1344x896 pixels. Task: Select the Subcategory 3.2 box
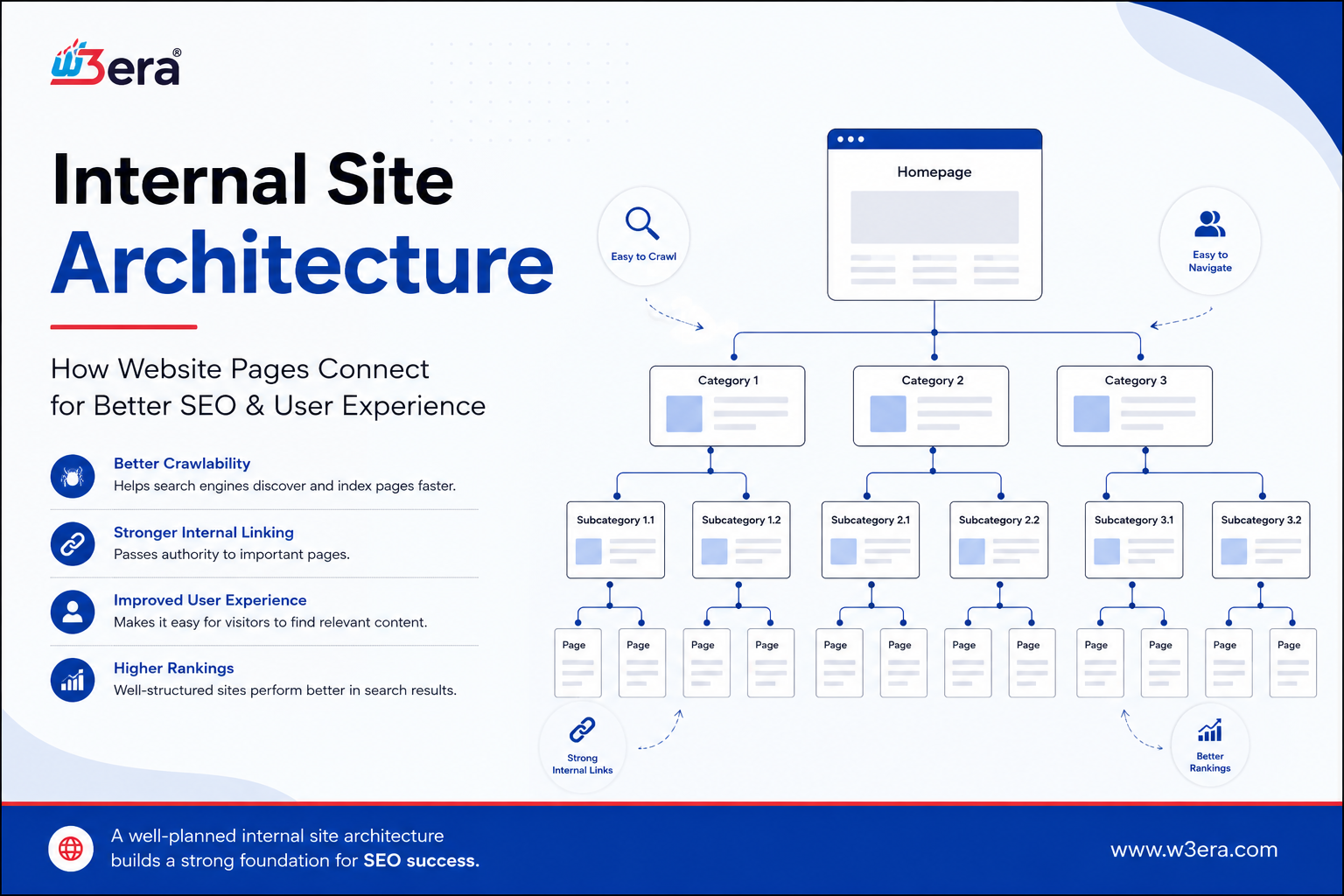click(x=1261, y=540)
